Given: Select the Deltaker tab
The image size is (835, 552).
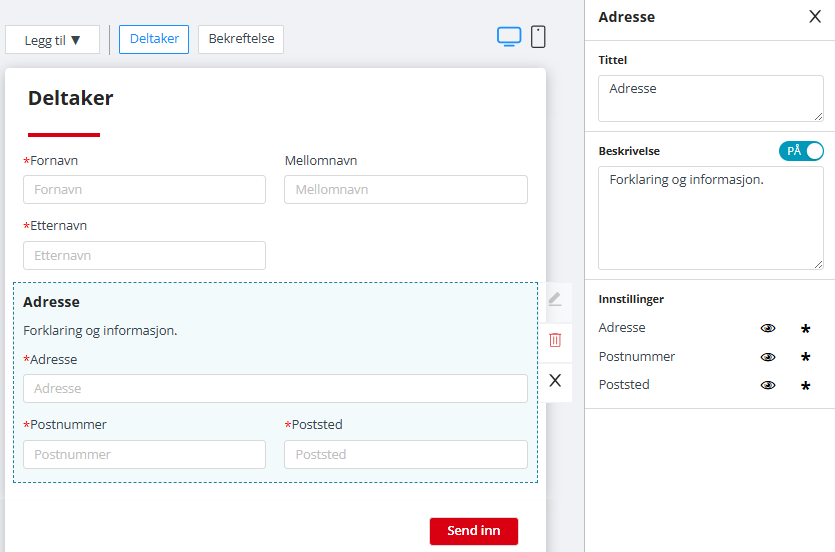Looking at the screenshot, I should pyautogui.click(x=154, y=39).
